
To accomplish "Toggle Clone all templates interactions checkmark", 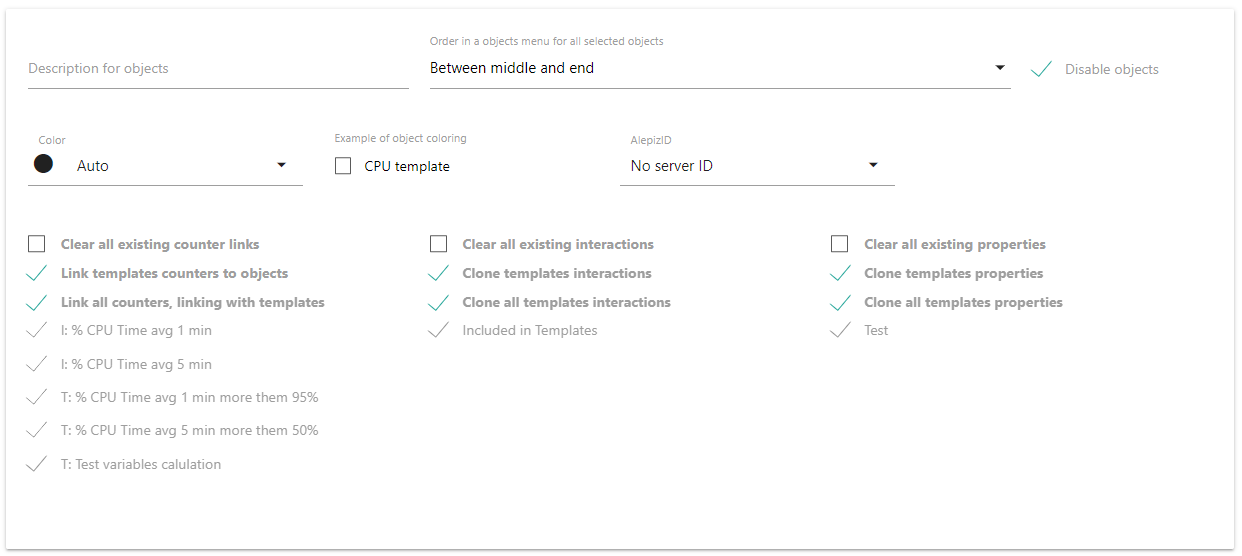I will click(438, 302).
